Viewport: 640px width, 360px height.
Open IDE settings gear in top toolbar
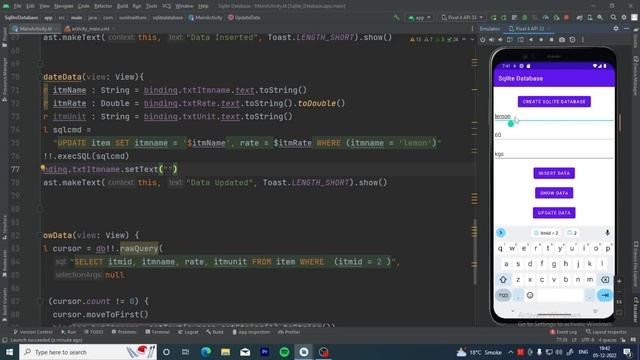[x=624, y=18]
